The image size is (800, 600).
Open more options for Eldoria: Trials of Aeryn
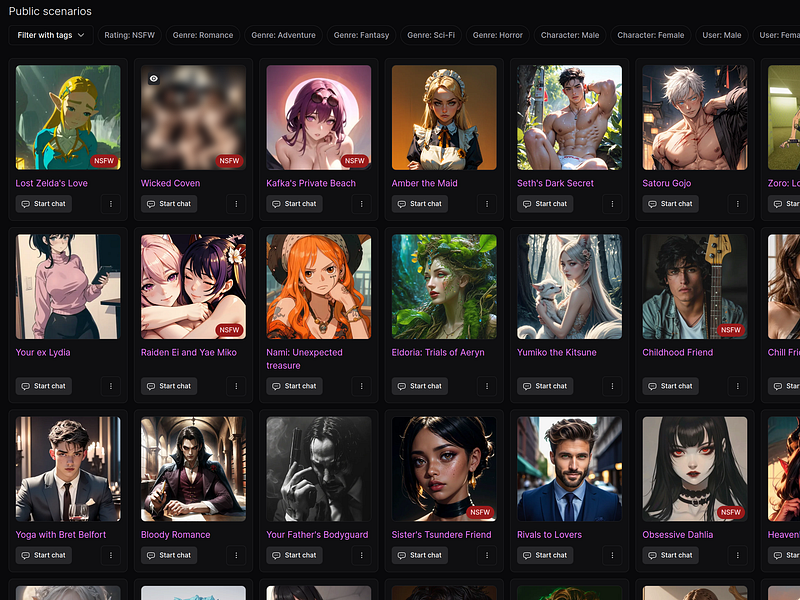(487, 386)
